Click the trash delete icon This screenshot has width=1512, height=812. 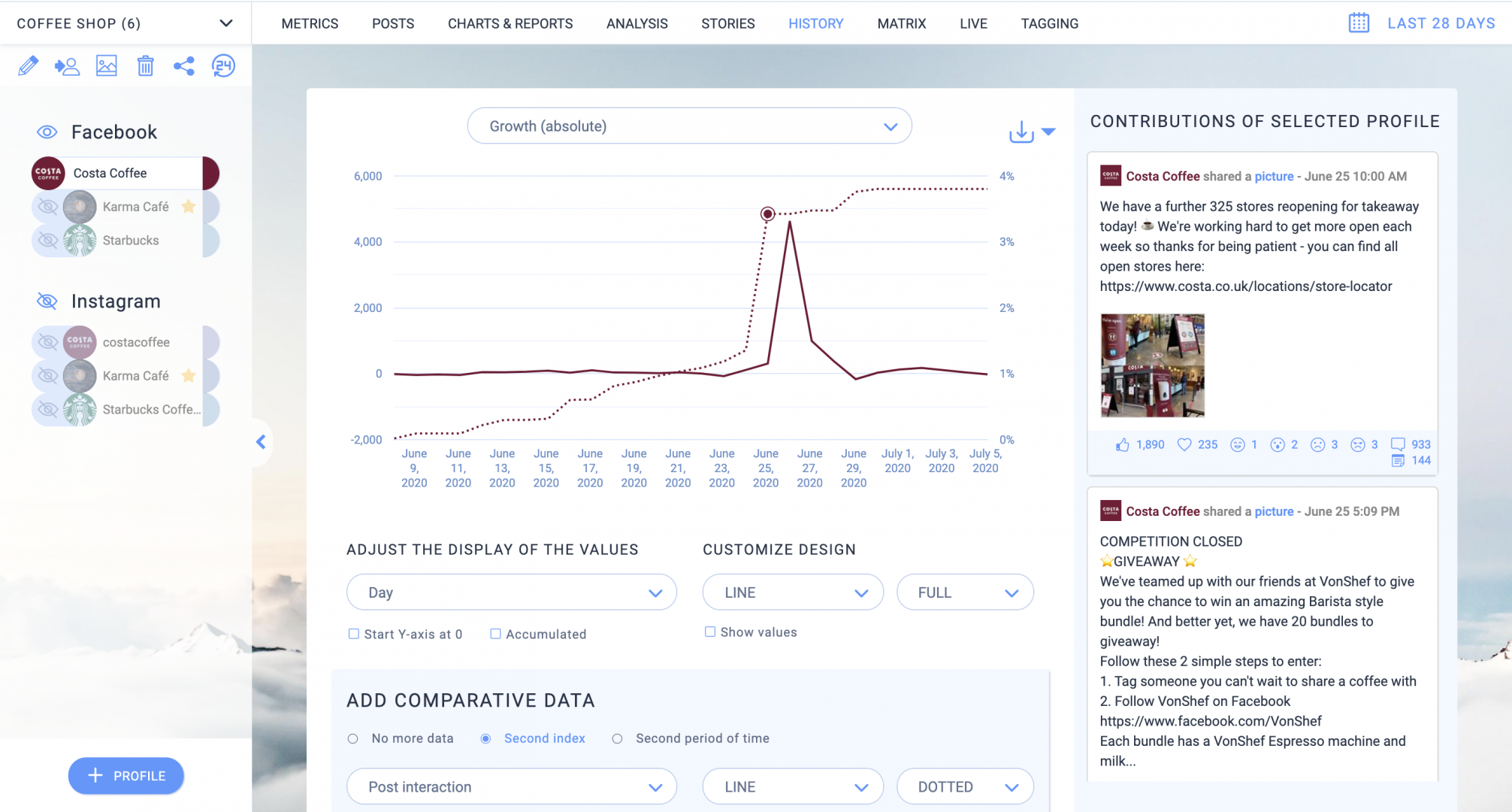coord(145,66)
